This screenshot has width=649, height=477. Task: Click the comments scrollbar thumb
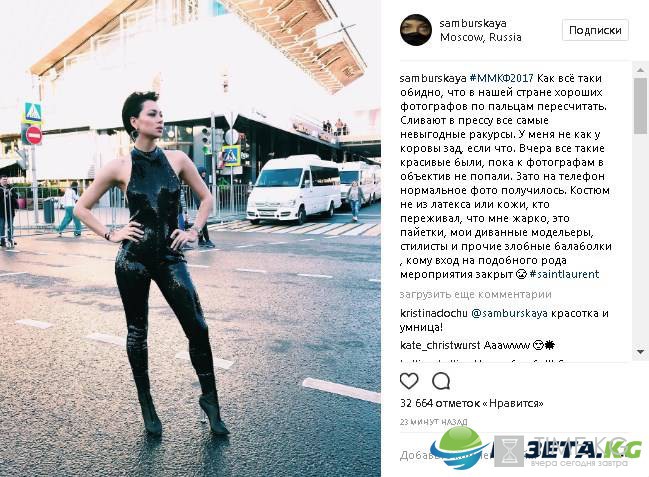[x=640, y=106]
